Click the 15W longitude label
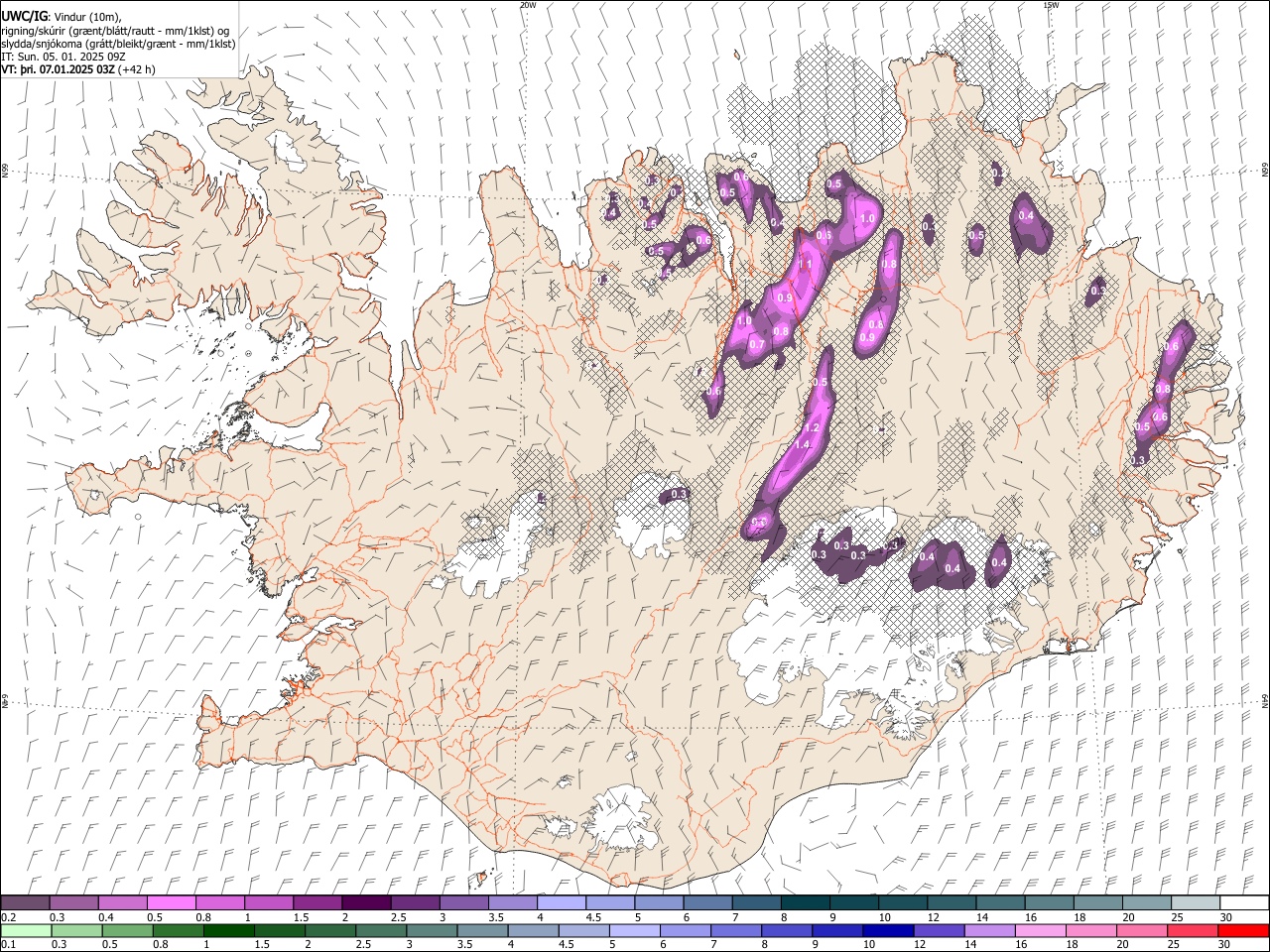This screenshot has width=1270, height=952. pos(1051,5)
